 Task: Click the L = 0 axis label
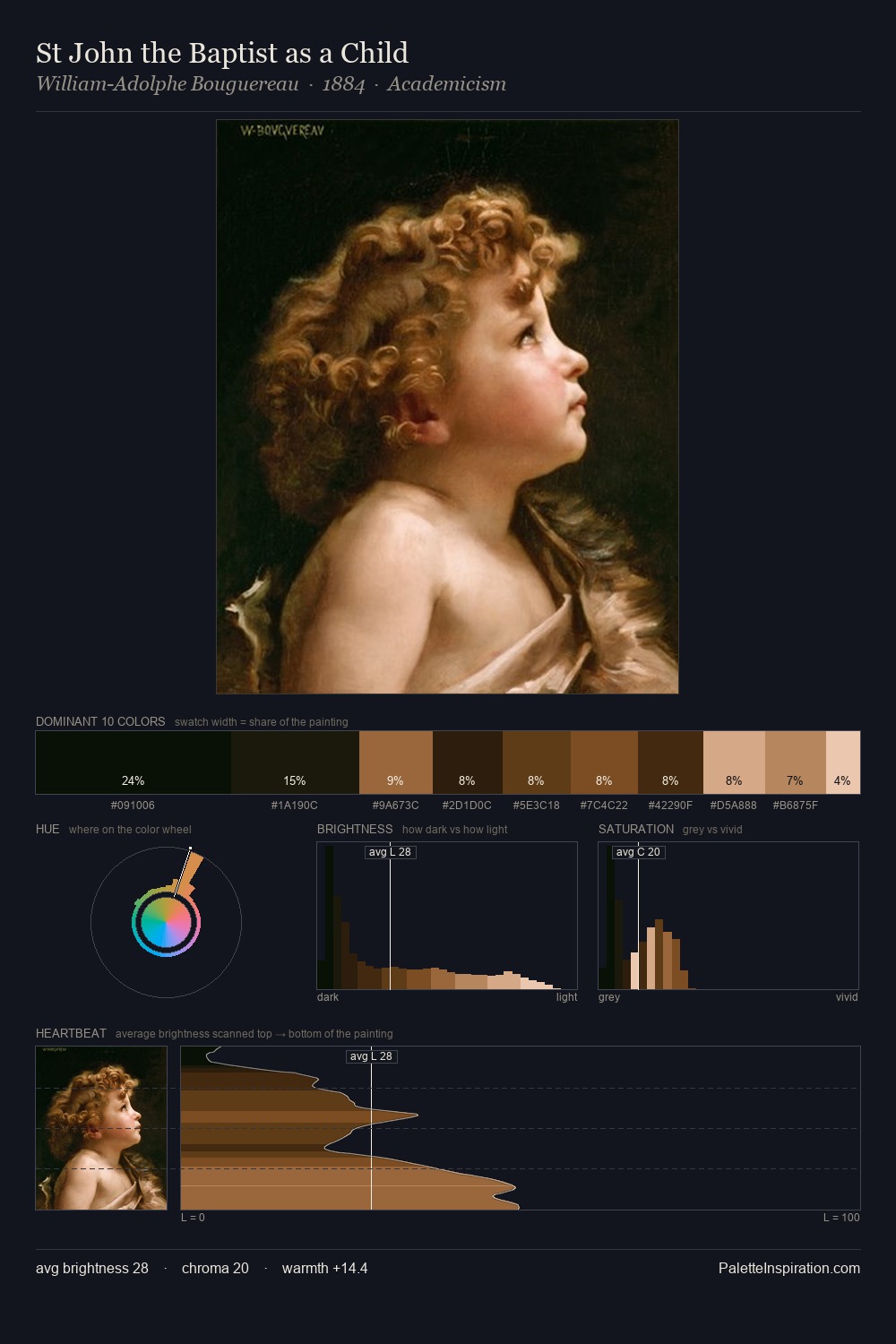[193, 1218]
